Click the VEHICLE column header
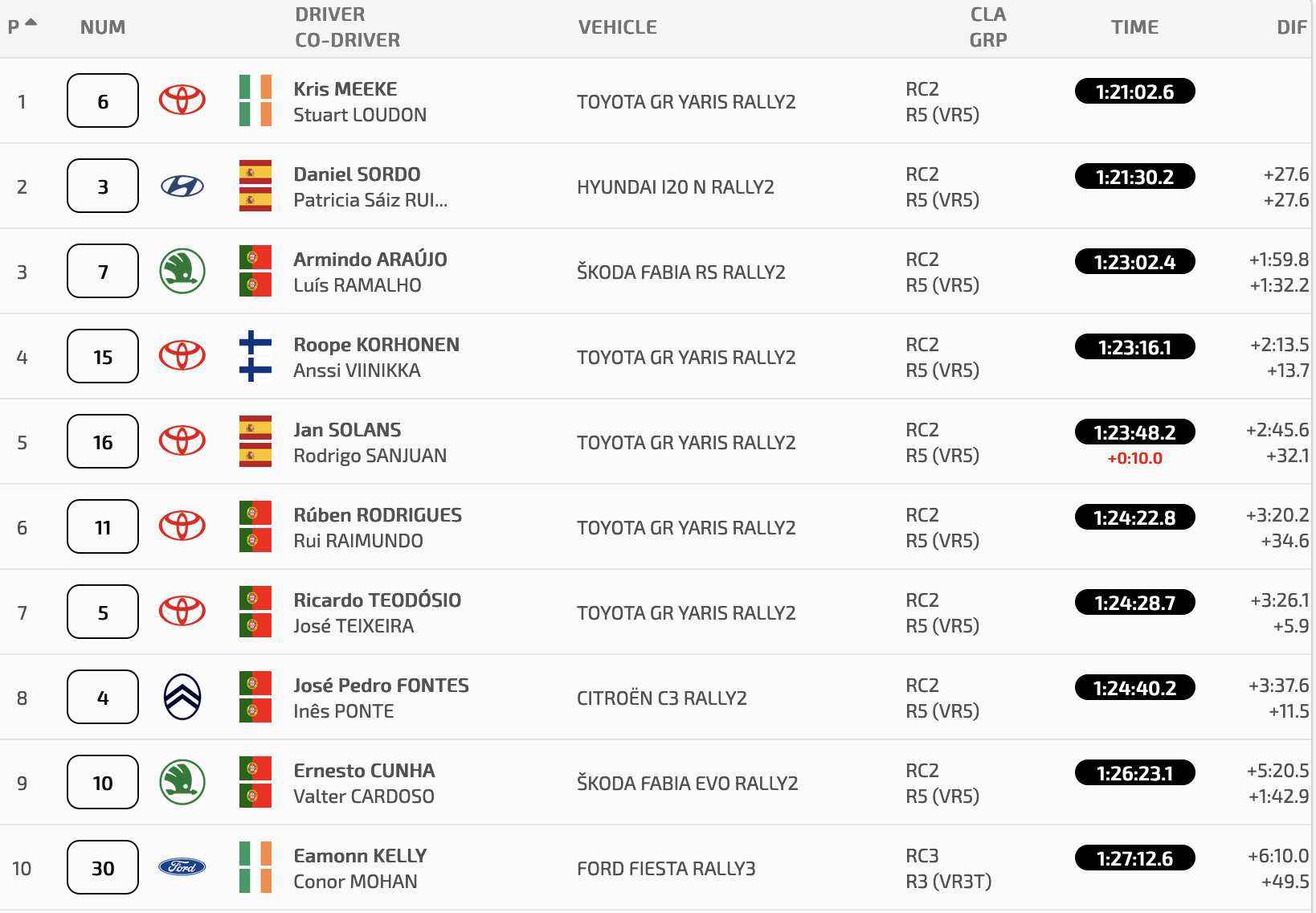Screen dimensions: 1316x913 click(x=617, y=27)
